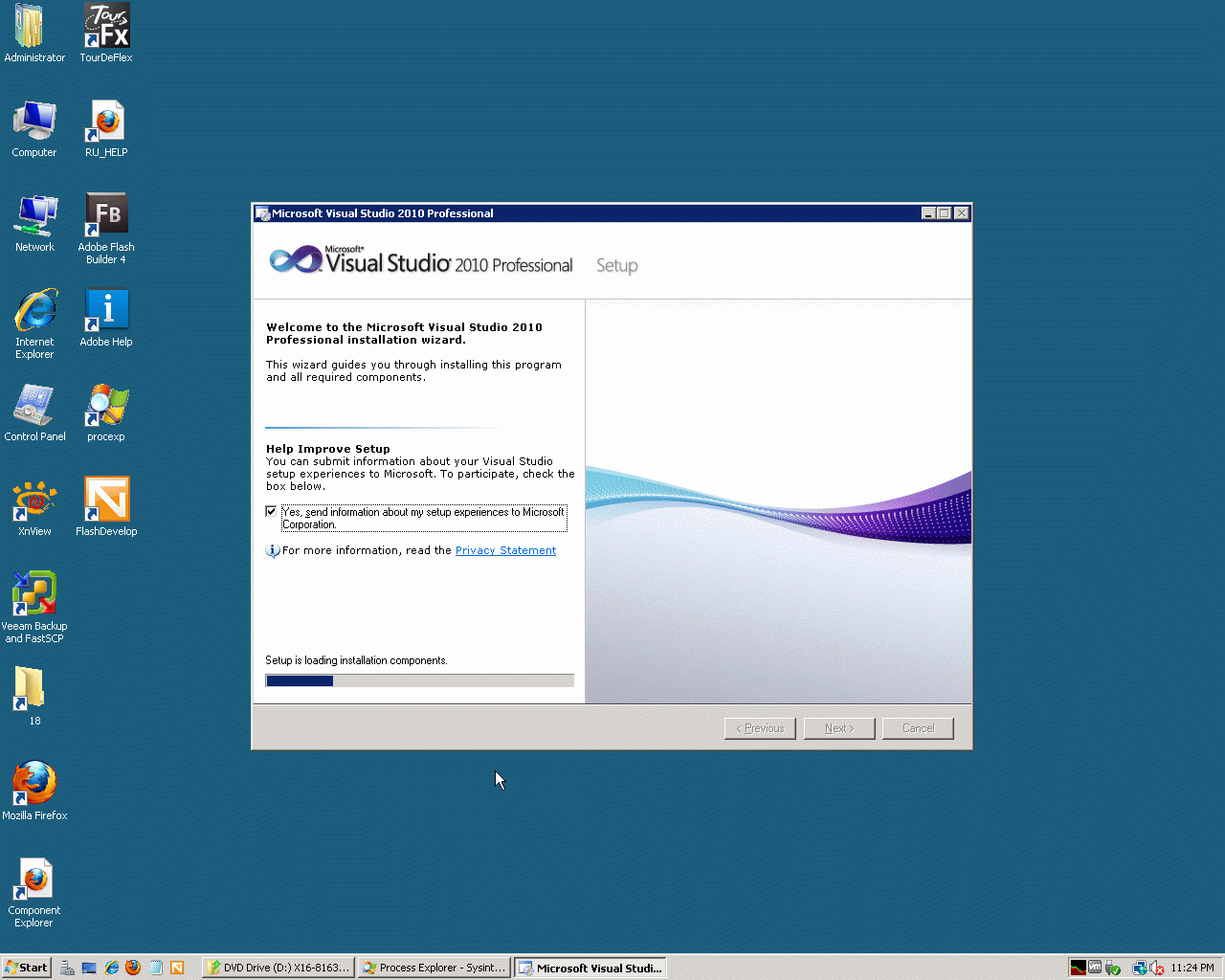This screenshot has width=1225, height=980.
Task: Close the Visual Studio setup window
Action: (962, 213)
